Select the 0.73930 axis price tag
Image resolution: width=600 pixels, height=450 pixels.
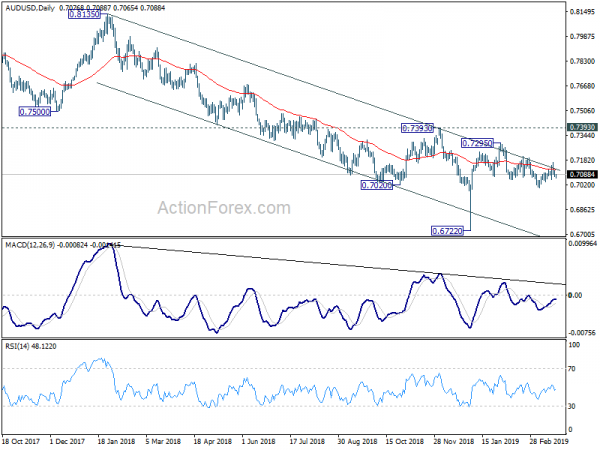582,127
